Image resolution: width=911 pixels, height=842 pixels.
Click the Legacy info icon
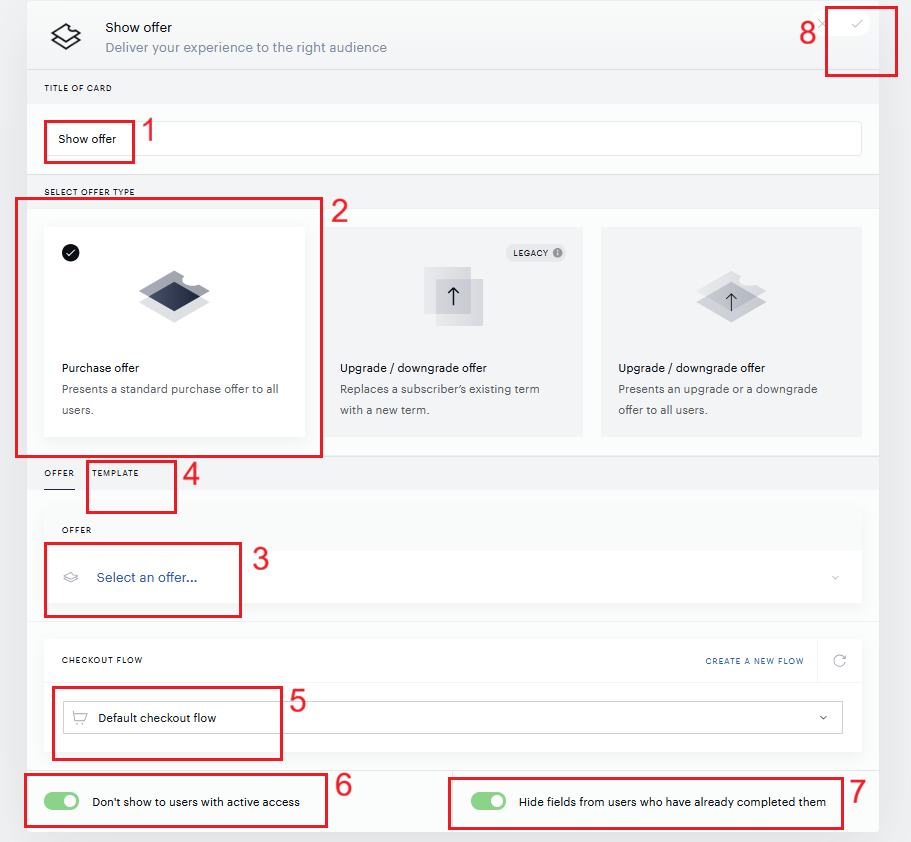click(558, 253)
